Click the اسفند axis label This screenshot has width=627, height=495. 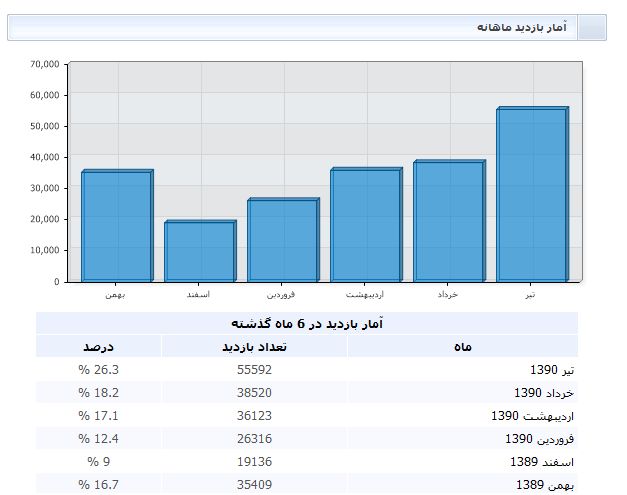(x=198, y=295)
